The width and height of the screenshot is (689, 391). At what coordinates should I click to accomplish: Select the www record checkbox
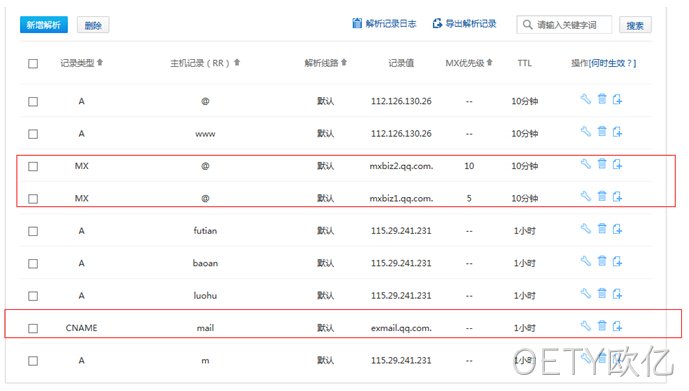click(x=33, y=134)
